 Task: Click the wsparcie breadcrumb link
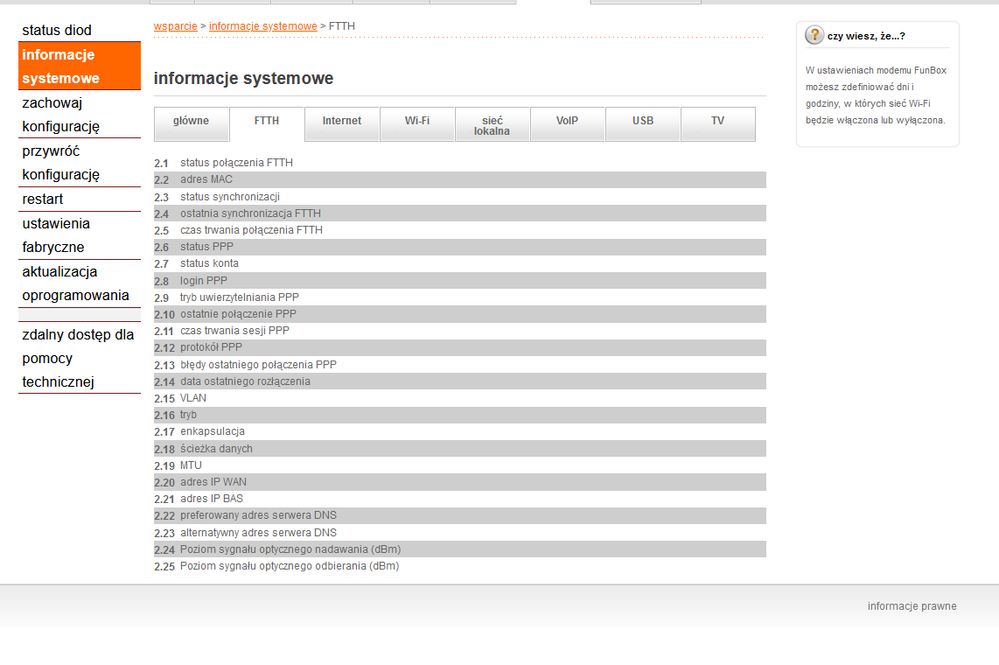175,26
